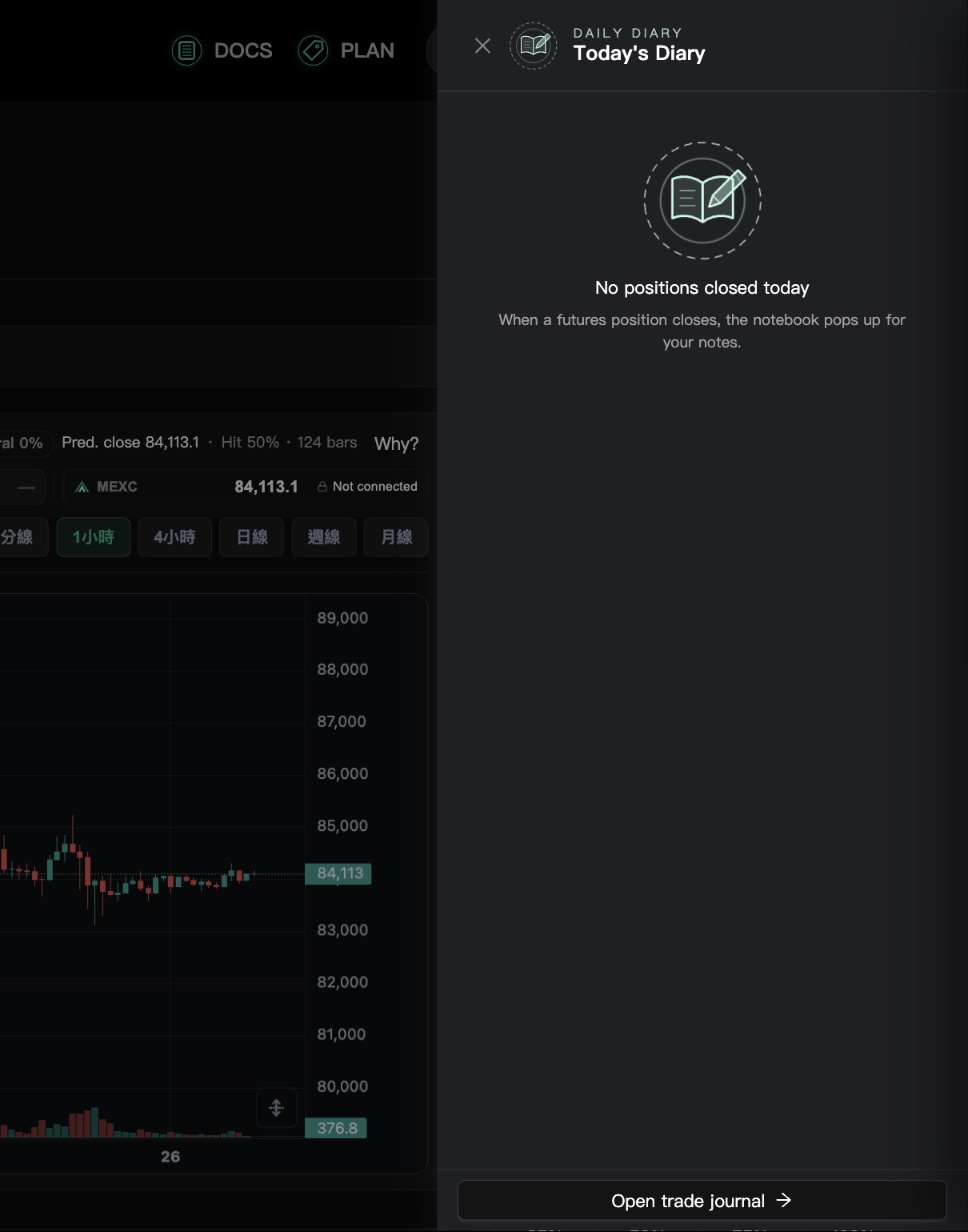Click the chart vertical auto-scale arrows icon
The height and width of the screenshot is (1232, 968).
pyautogui.click(x=276, y=1108)
